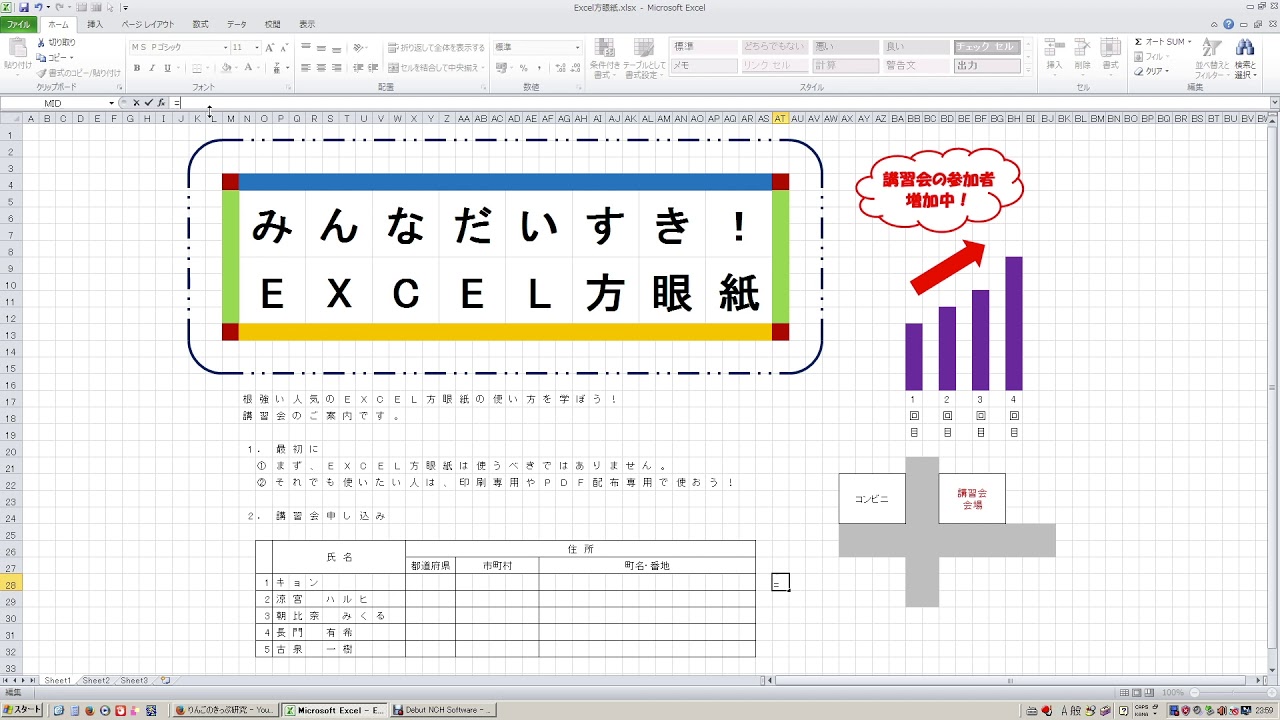Toggle center text alignment
The image size is (1280, 720).
coord(321,68)
